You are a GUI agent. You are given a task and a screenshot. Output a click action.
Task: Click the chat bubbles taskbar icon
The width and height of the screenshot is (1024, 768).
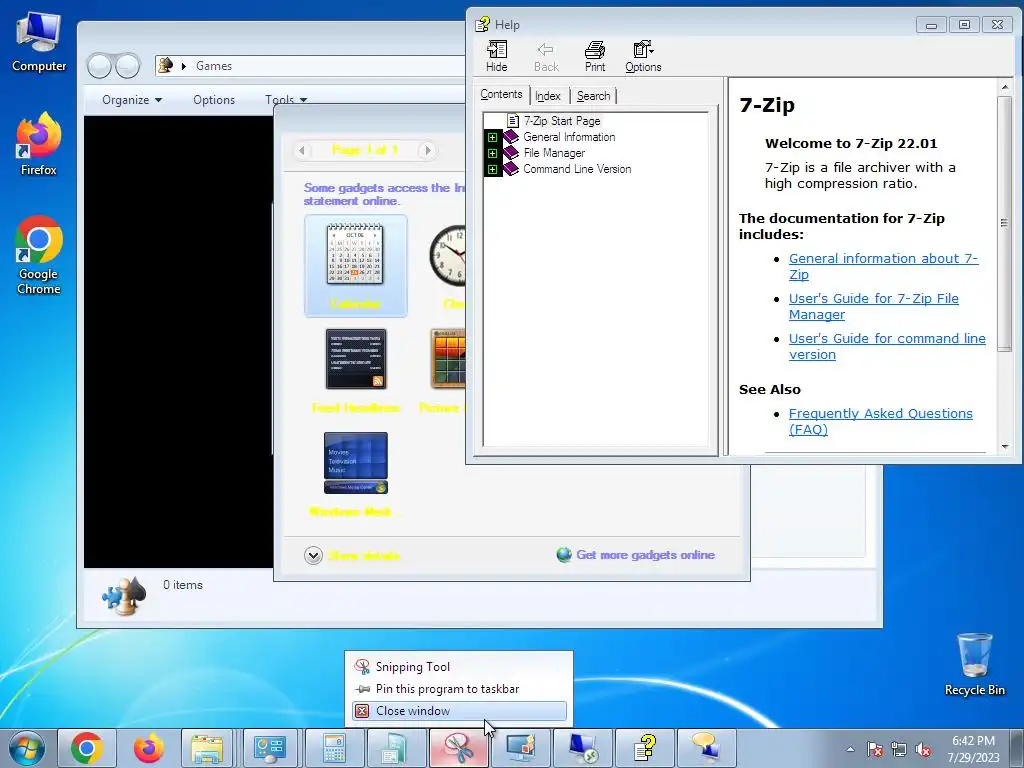pyautogui.click(x=707, y=748)
